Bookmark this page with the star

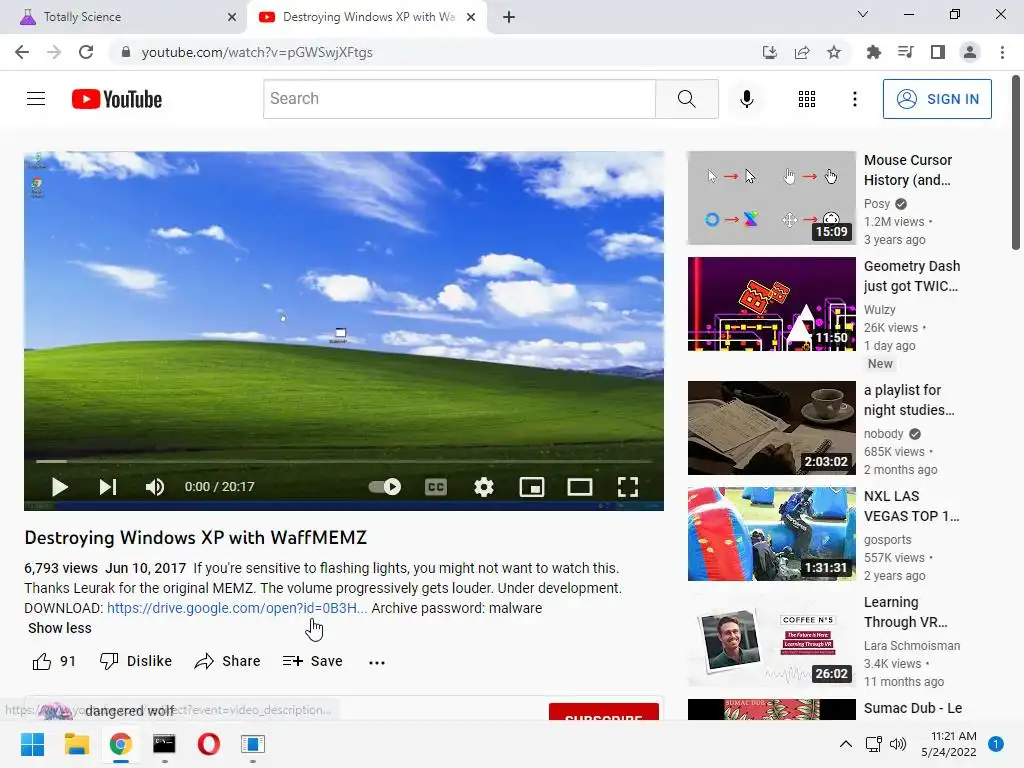point(834,52)
